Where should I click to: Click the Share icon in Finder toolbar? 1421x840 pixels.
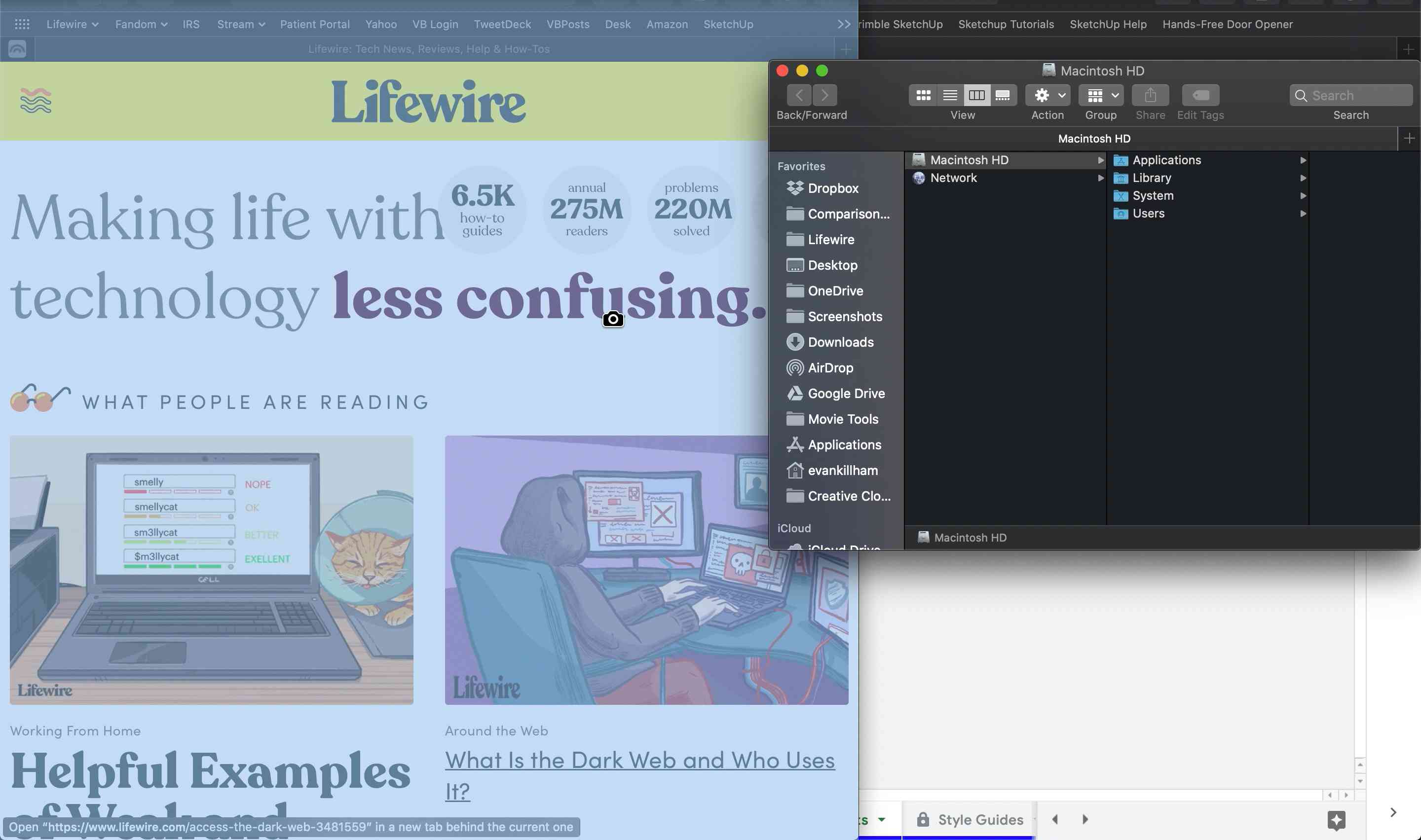(x=1150, y=94)
